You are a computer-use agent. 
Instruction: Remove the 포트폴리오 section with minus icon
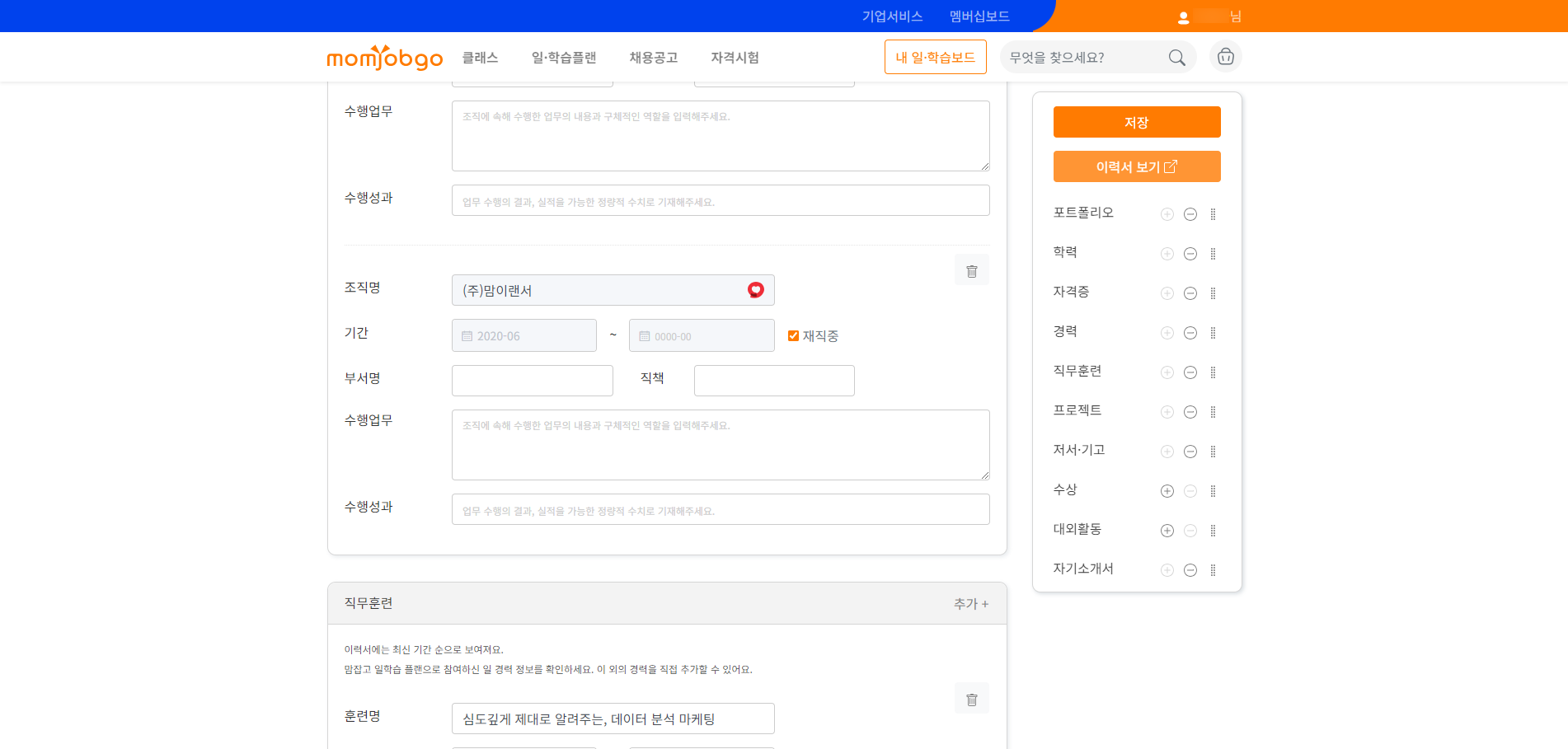point(1190,214)
